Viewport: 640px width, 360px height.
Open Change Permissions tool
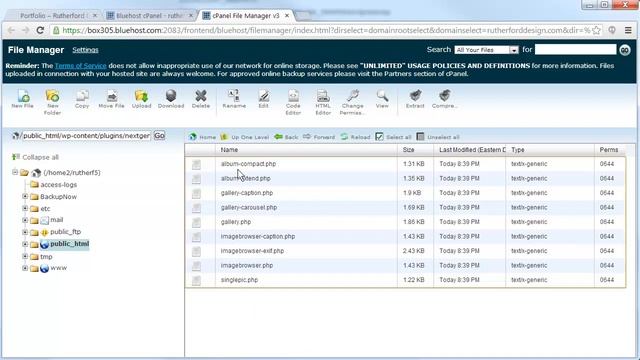click(x=353, y=102)
